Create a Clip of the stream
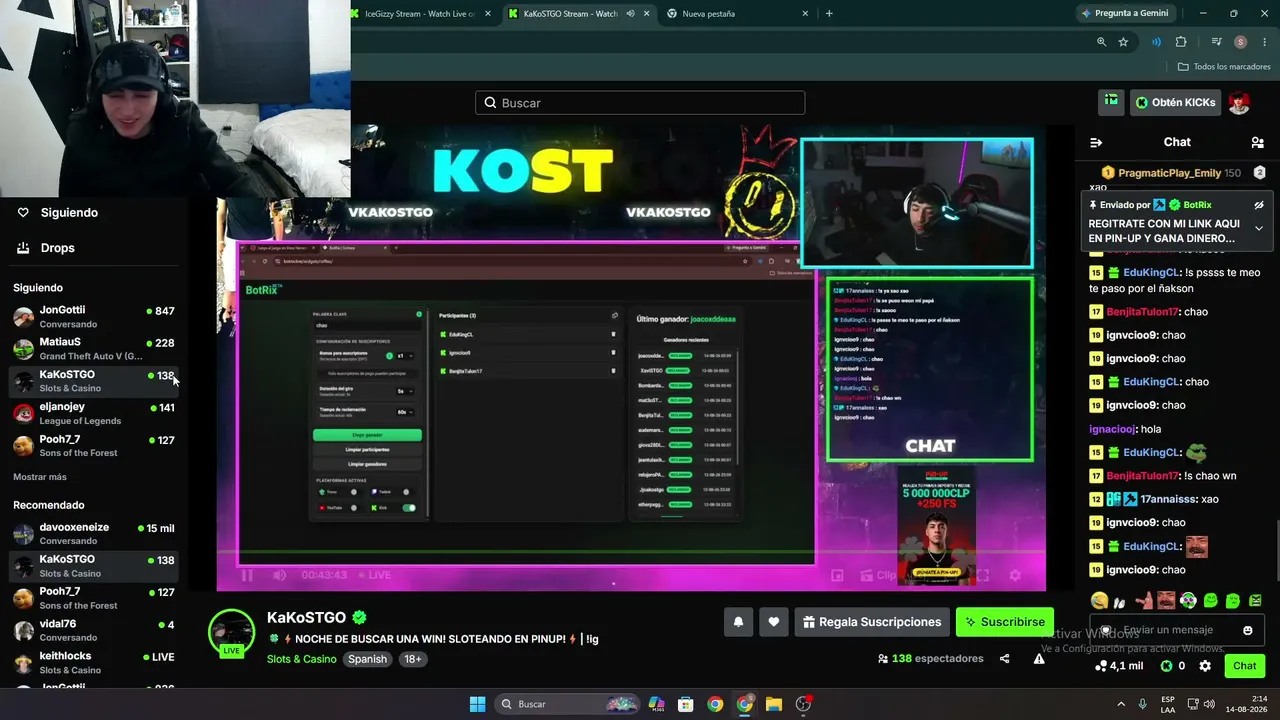This screenshot has height=720, width=1280. coord(878,575)
